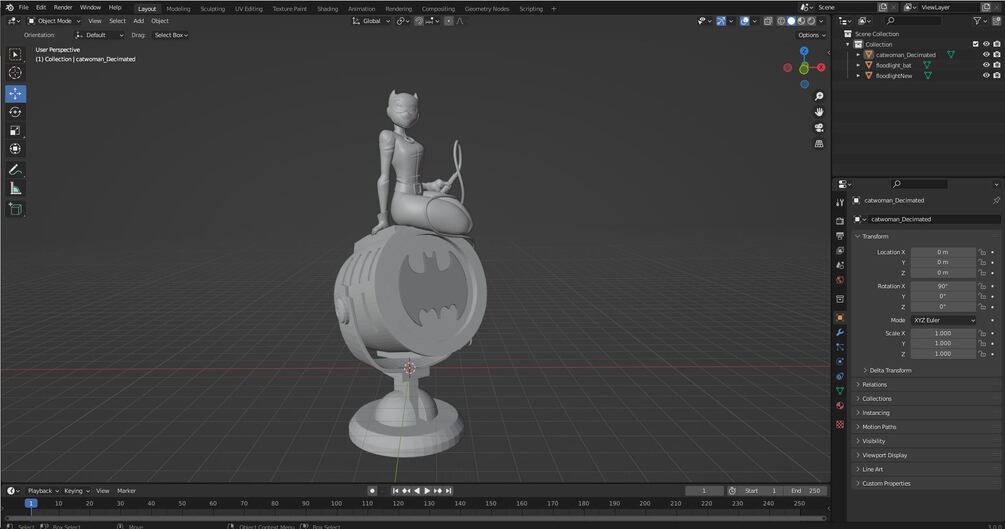Open the Physics properties tab
This screenshot has height=529, width=1005.
[840, 362]
